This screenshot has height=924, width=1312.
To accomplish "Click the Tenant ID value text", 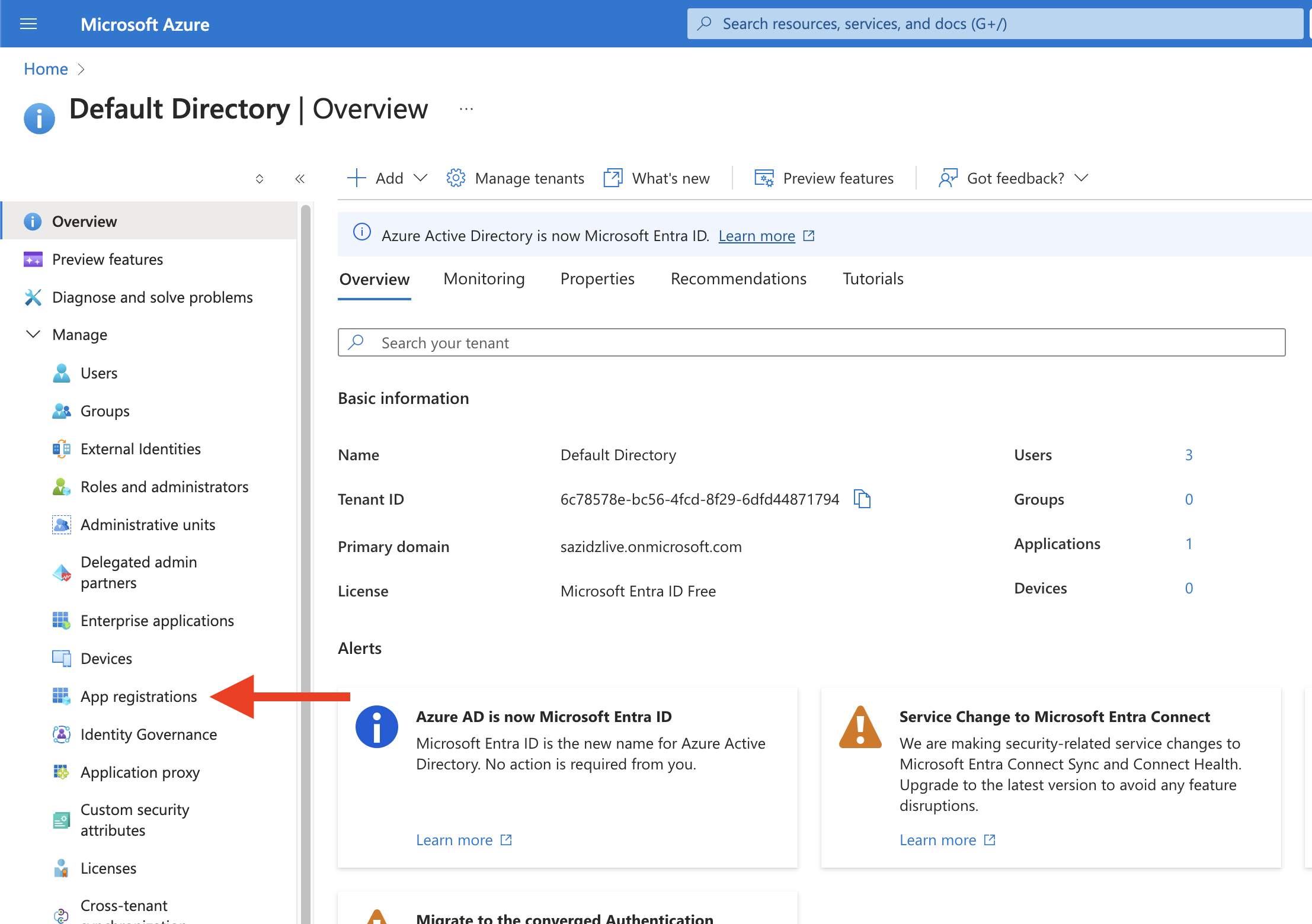I will point(700,499).
